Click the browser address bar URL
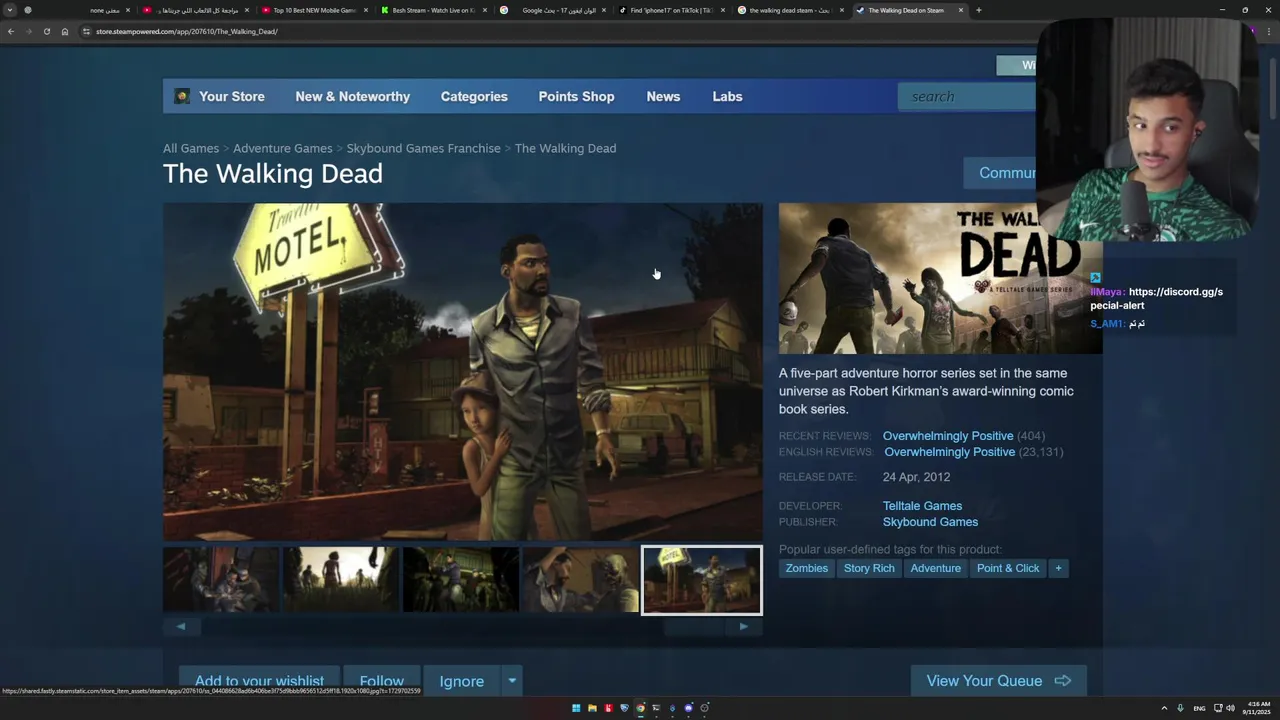 tap(186, 31)
